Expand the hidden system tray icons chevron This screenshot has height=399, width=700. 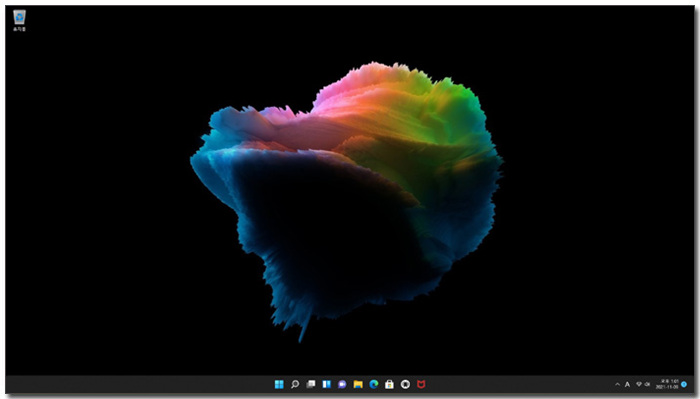pos(617,384)
